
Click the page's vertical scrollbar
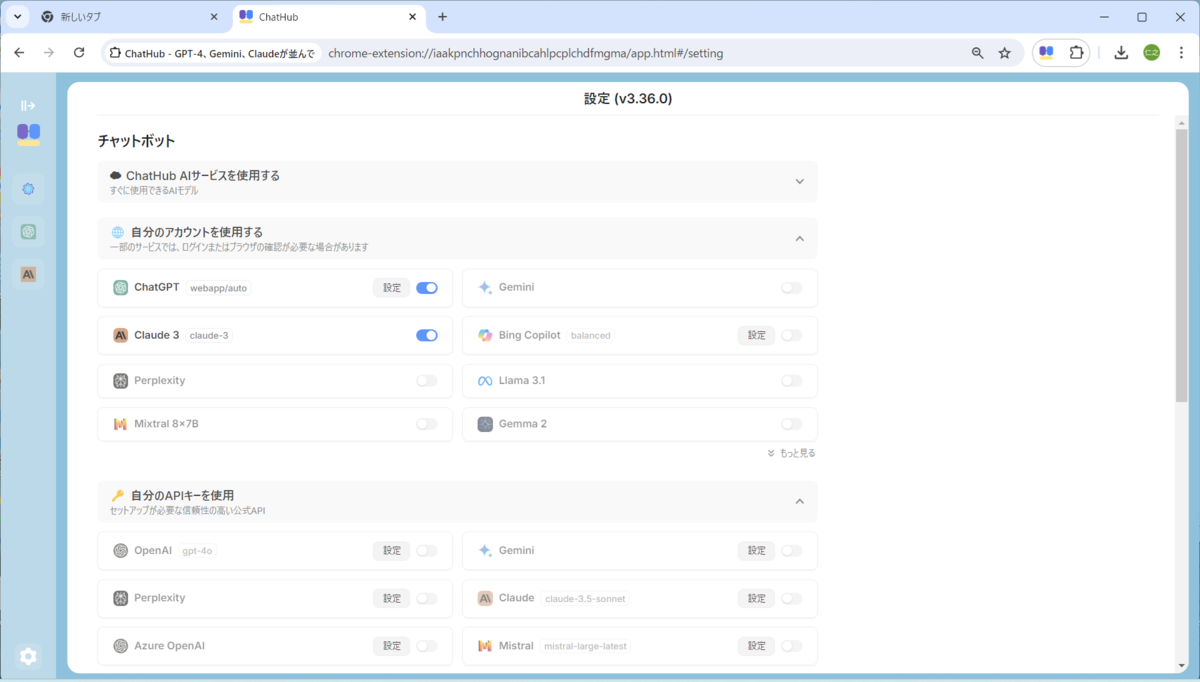click(1180, 265)
